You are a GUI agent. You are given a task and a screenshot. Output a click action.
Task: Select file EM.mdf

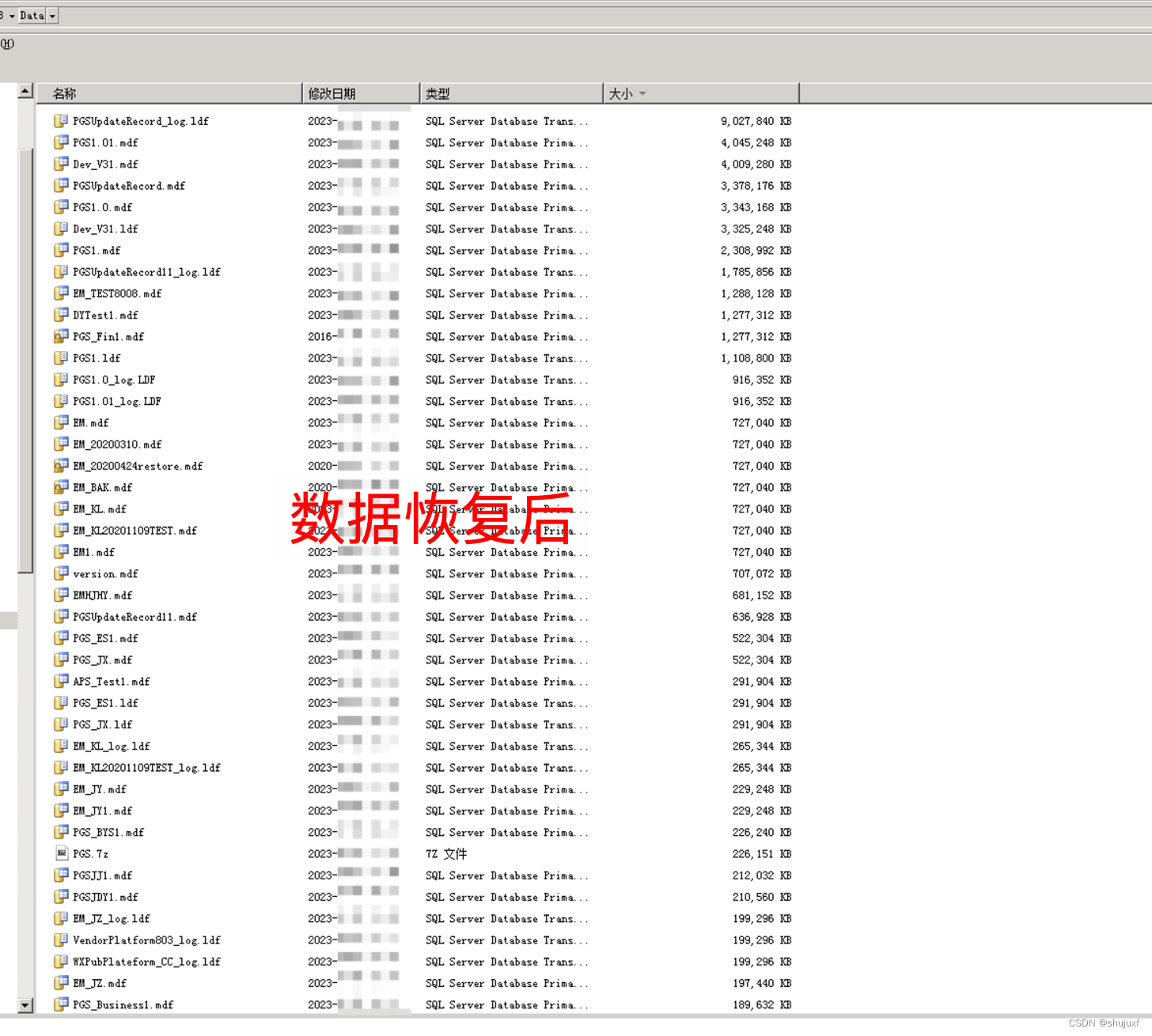click(x=91, y=423)
